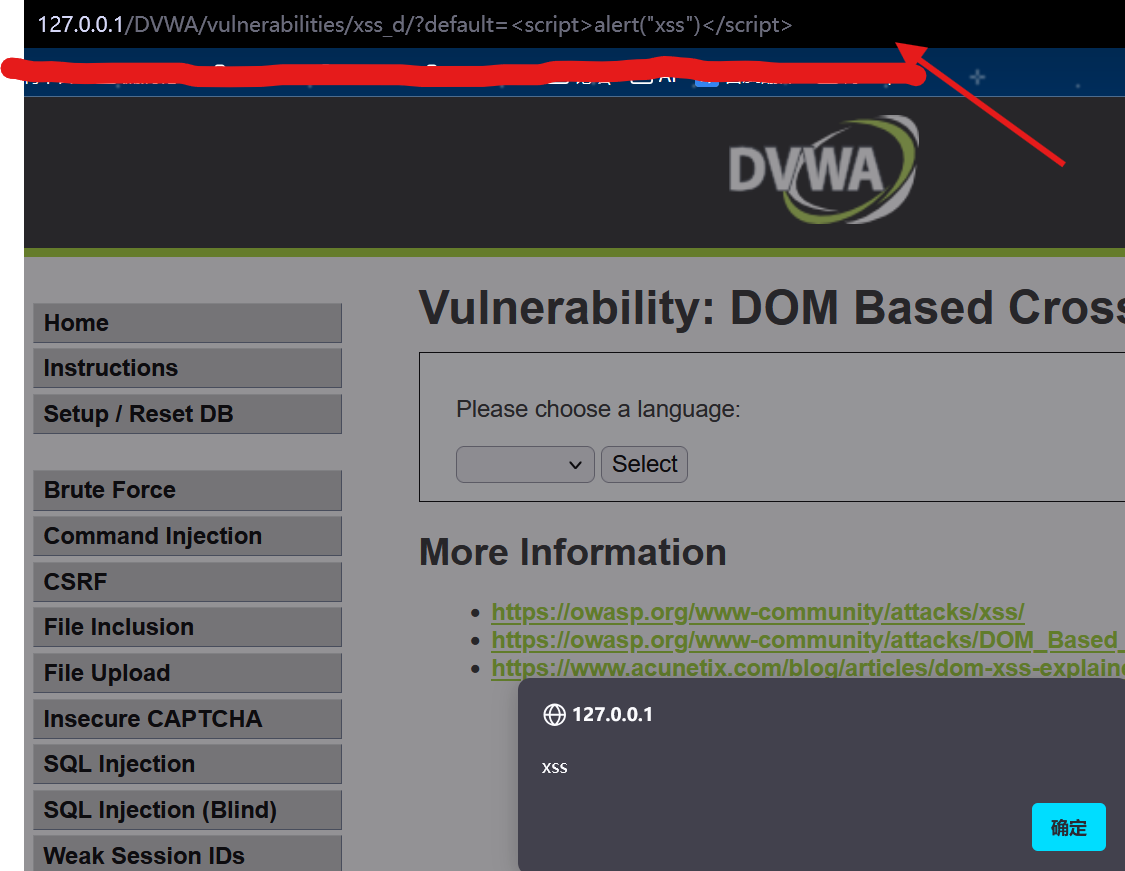This screenshot has height=871, width=1125.
Task: Confirm the xss alert with 确定
Action: tap(1068, 827)
